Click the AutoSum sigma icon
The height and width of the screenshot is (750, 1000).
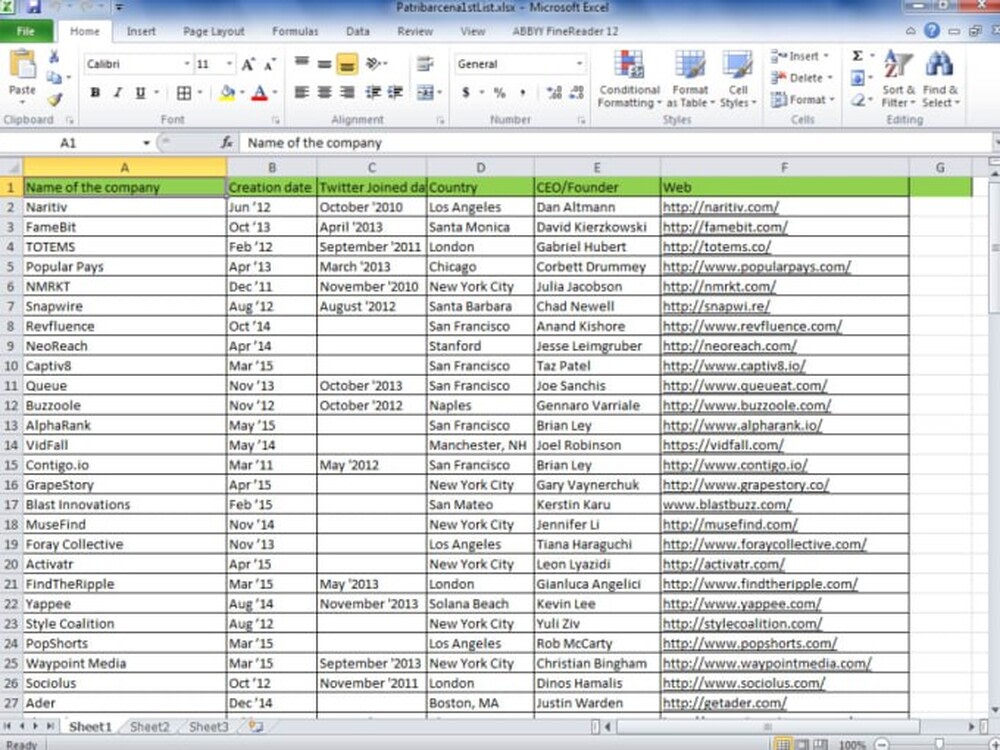coord(858,56)
